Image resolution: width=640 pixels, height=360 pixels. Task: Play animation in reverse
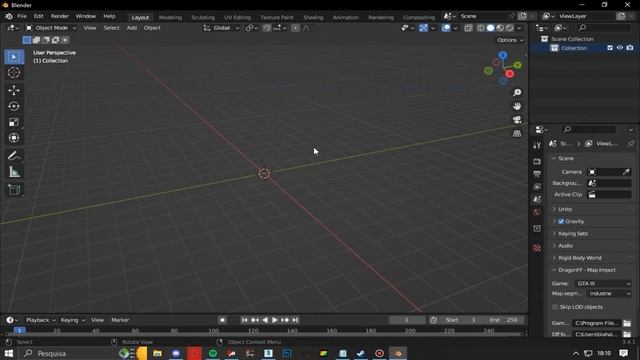point(265,320)
